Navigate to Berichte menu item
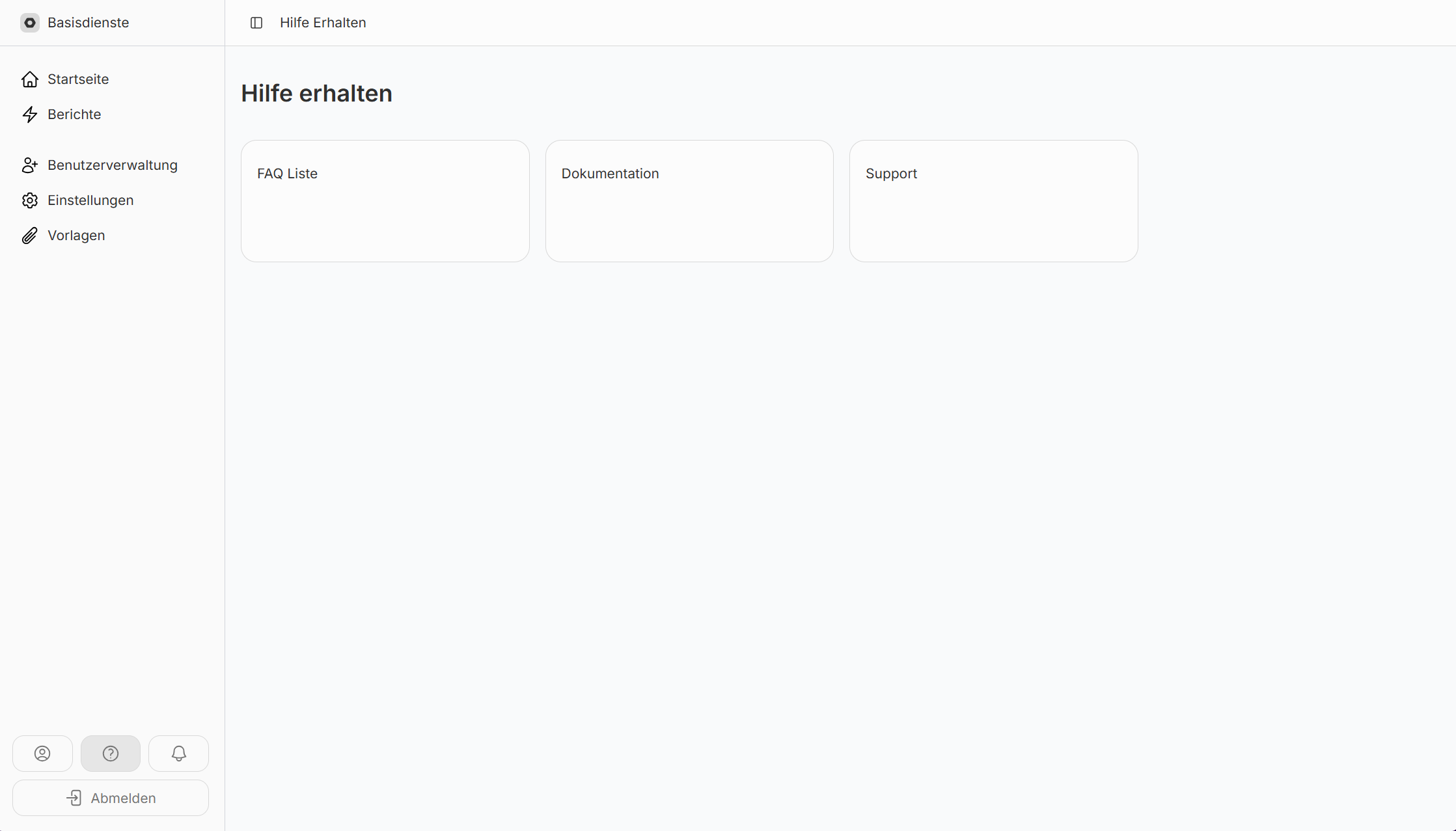 pos(74,115)
